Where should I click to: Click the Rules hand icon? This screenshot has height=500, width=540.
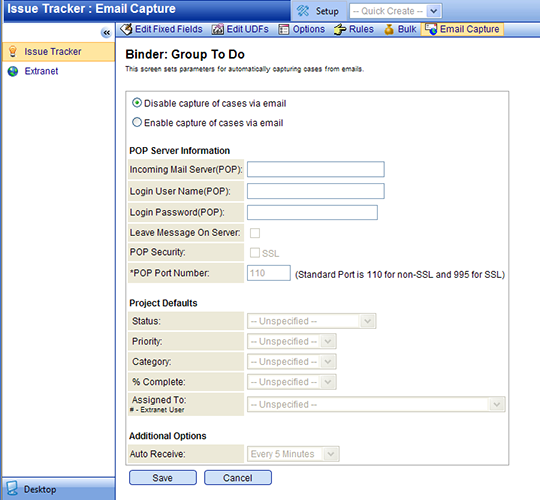point(340,30)
